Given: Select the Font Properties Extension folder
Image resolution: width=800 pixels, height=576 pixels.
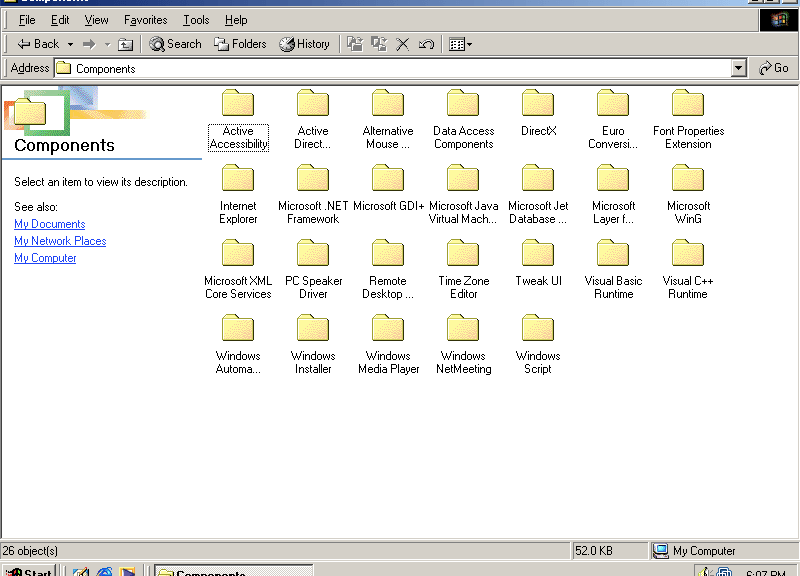Looking at the screenshot, I should point(688,120).
